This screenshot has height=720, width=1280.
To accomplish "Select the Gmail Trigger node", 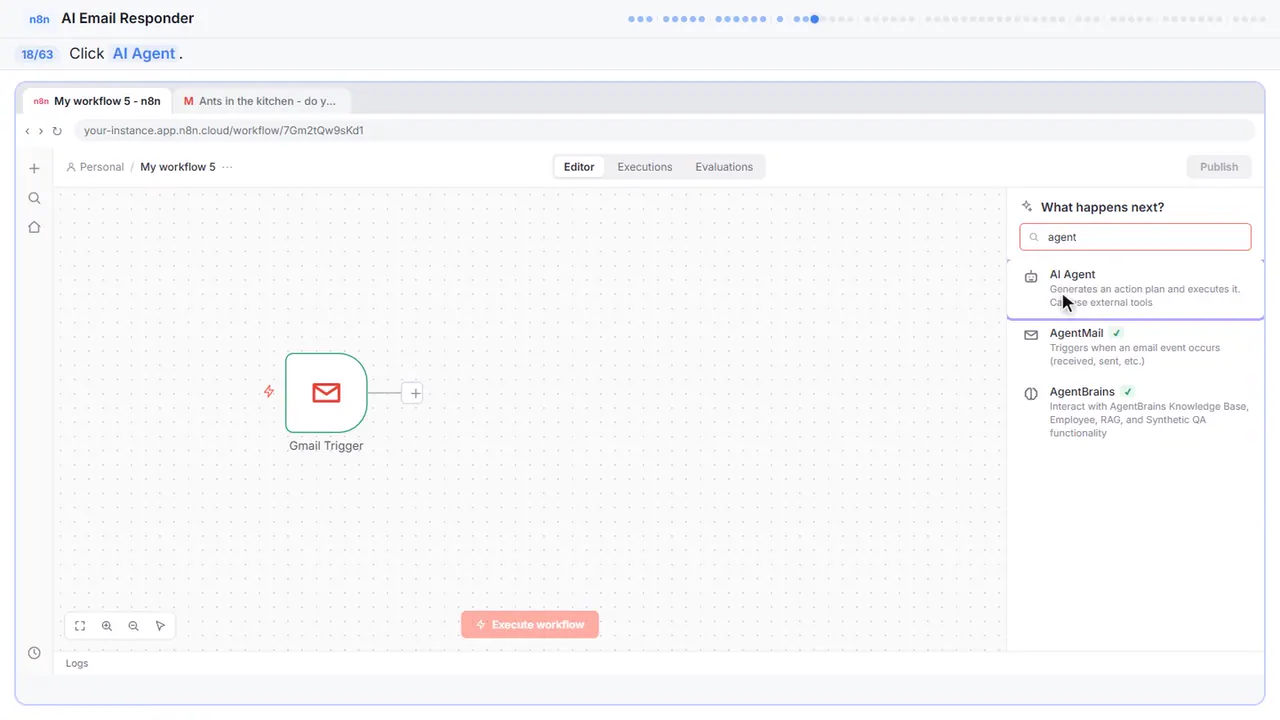I will [x=326, y=393].
